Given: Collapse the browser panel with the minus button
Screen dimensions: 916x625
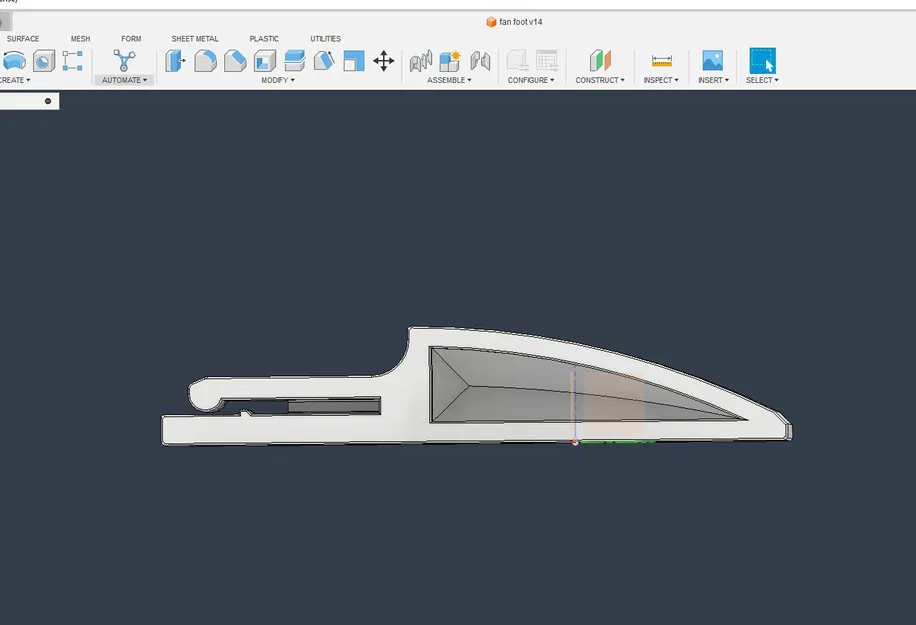Looking at the screenshot, I should tap(48, 101).
